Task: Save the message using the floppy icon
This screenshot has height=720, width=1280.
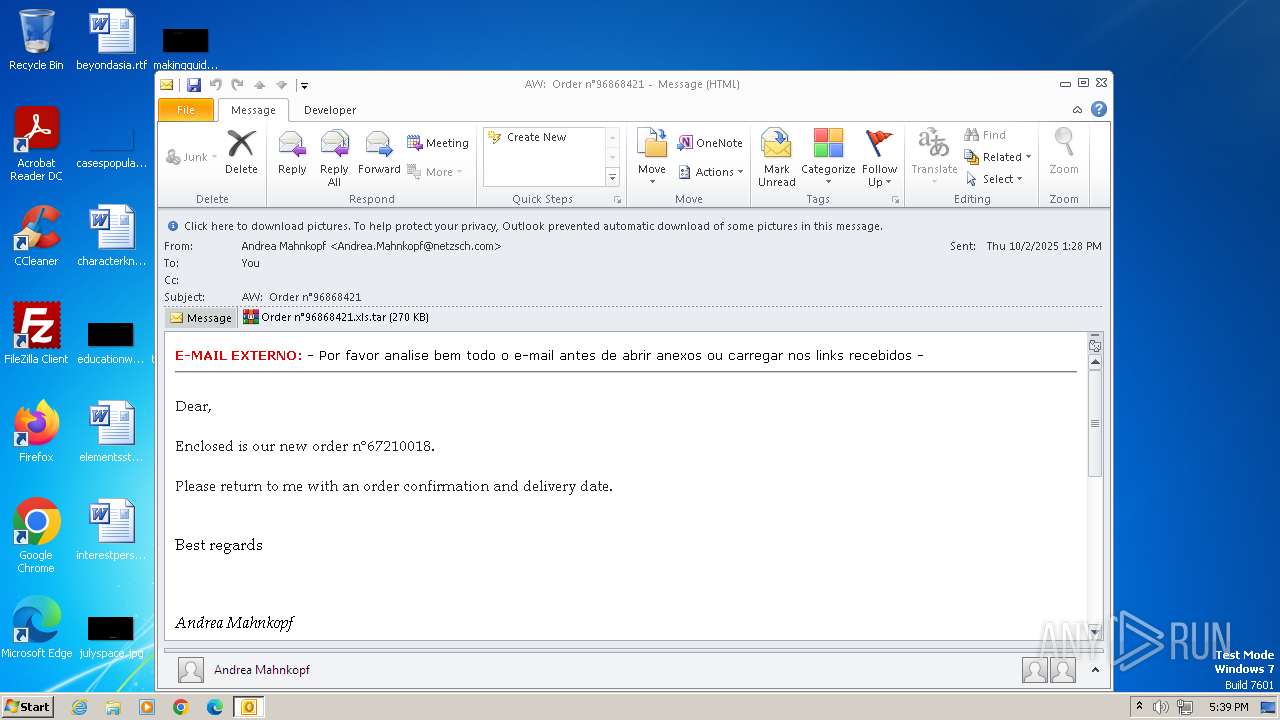Action: (194, 85)
